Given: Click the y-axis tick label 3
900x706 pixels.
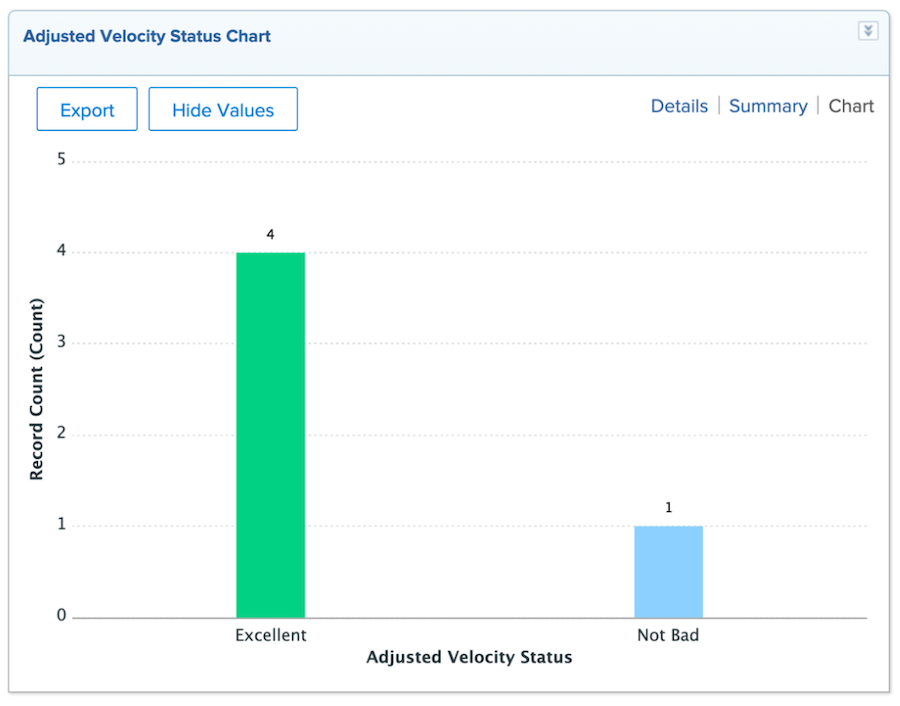Looking at the screenshot, I should coord(61,343).
